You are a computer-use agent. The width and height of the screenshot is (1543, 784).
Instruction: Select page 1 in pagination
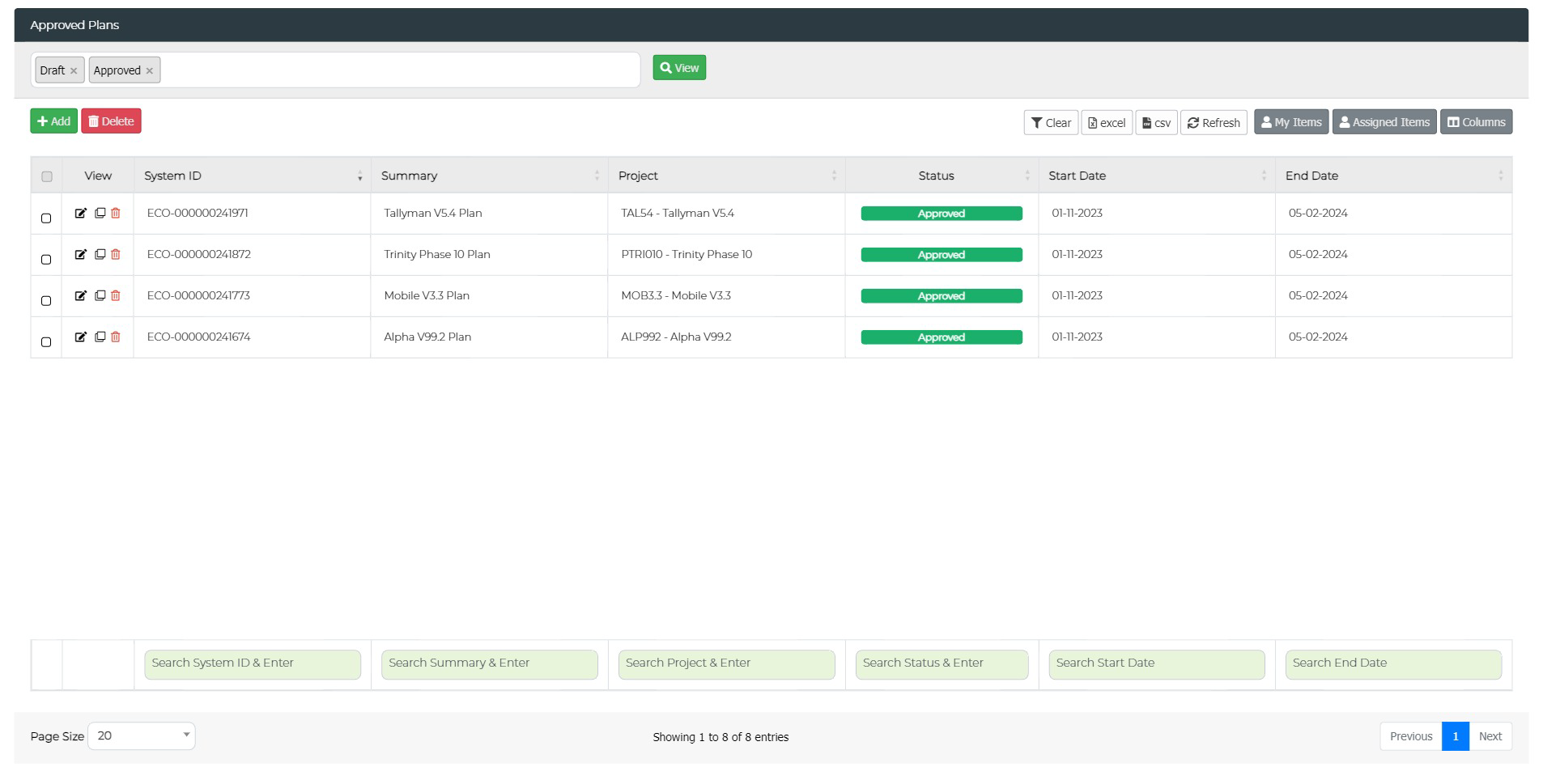[1455, 736]
